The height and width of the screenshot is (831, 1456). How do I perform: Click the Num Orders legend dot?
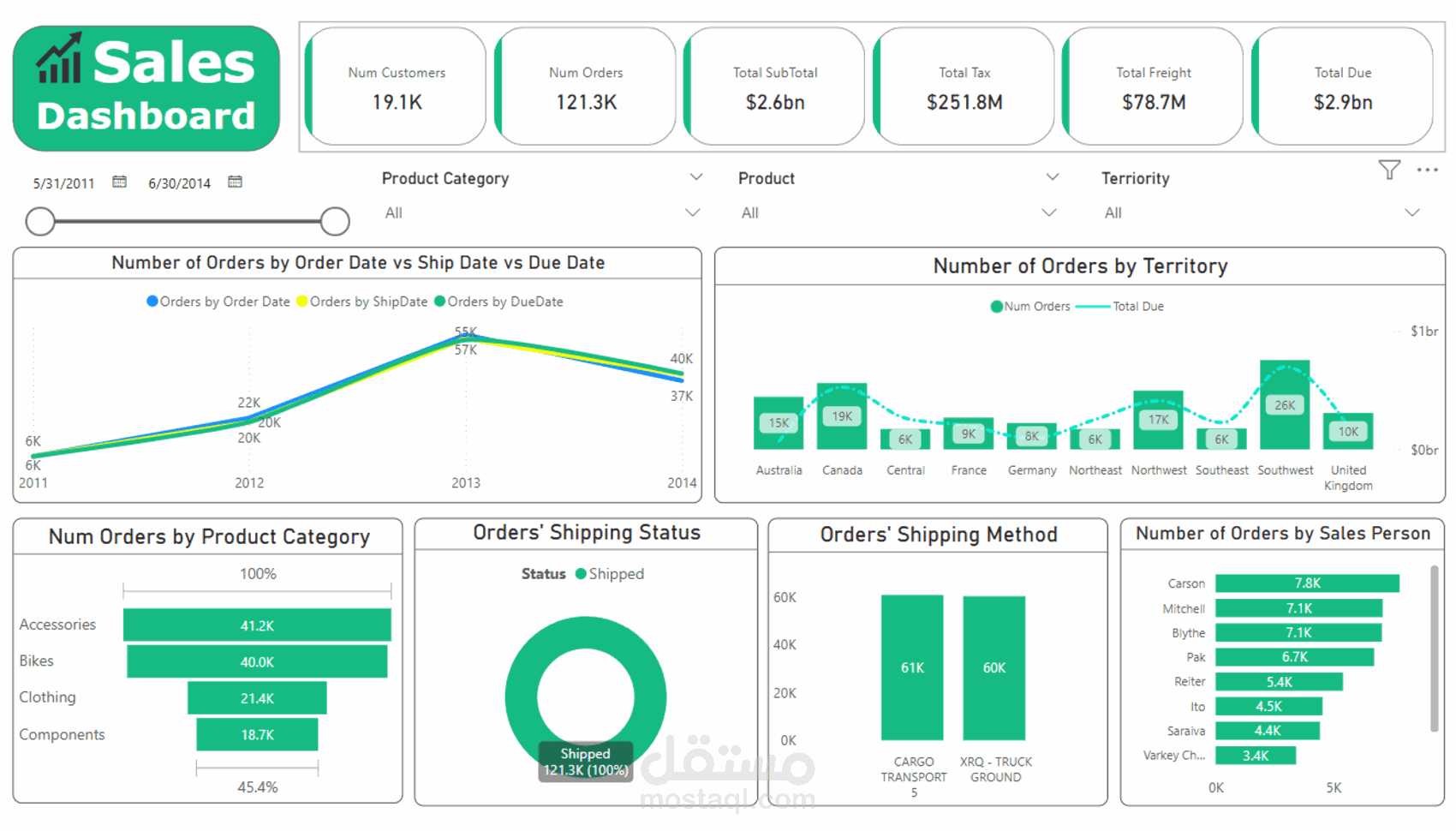click(x=996, y=307)
